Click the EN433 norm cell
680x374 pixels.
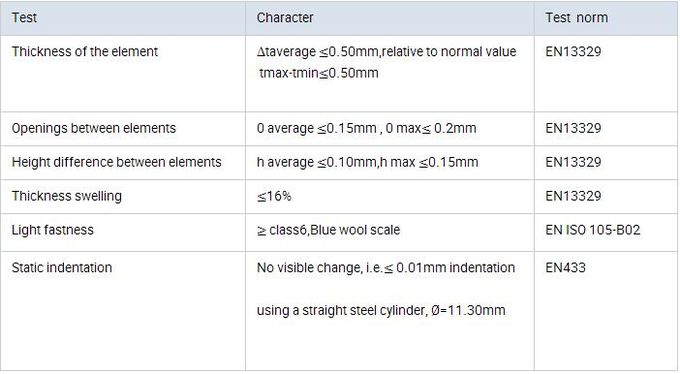click(x=606, y=311)
